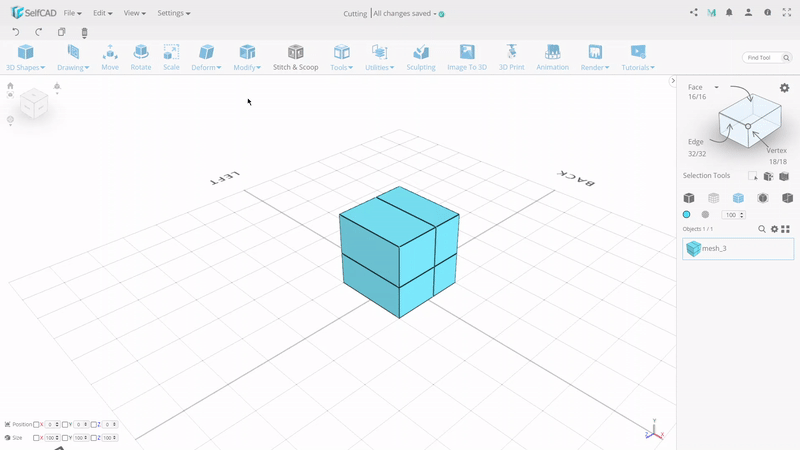
Task: Open the Tutorials toolbar item
Action: (x=638, y=57)
